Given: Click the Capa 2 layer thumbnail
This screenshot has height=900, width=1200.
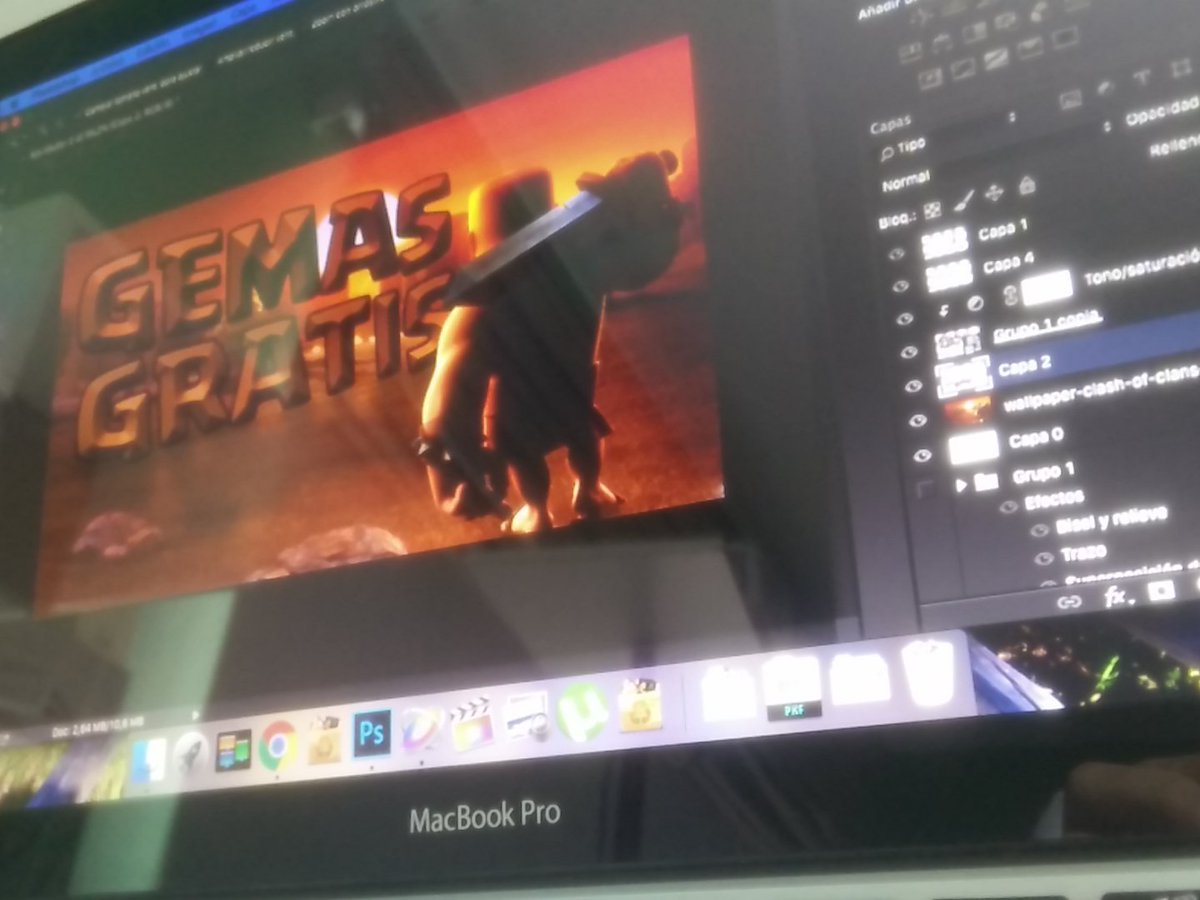Looking at the screenshot, I should [964, 375].
